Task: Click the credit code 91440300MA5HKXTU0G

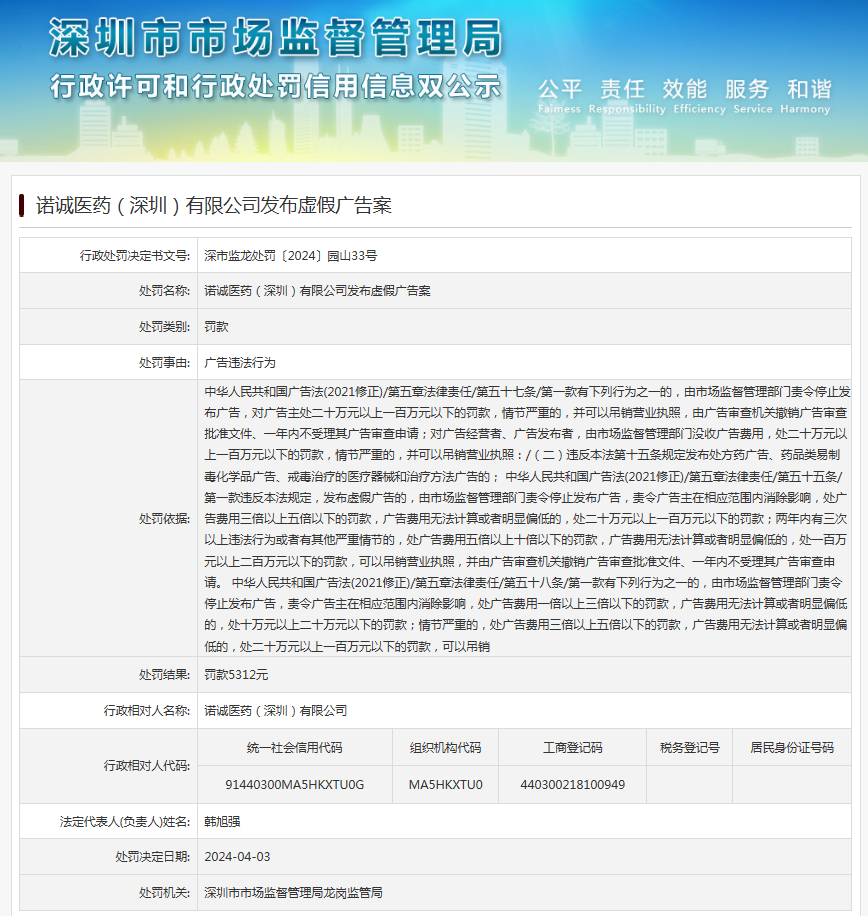Action: point(294,785)
